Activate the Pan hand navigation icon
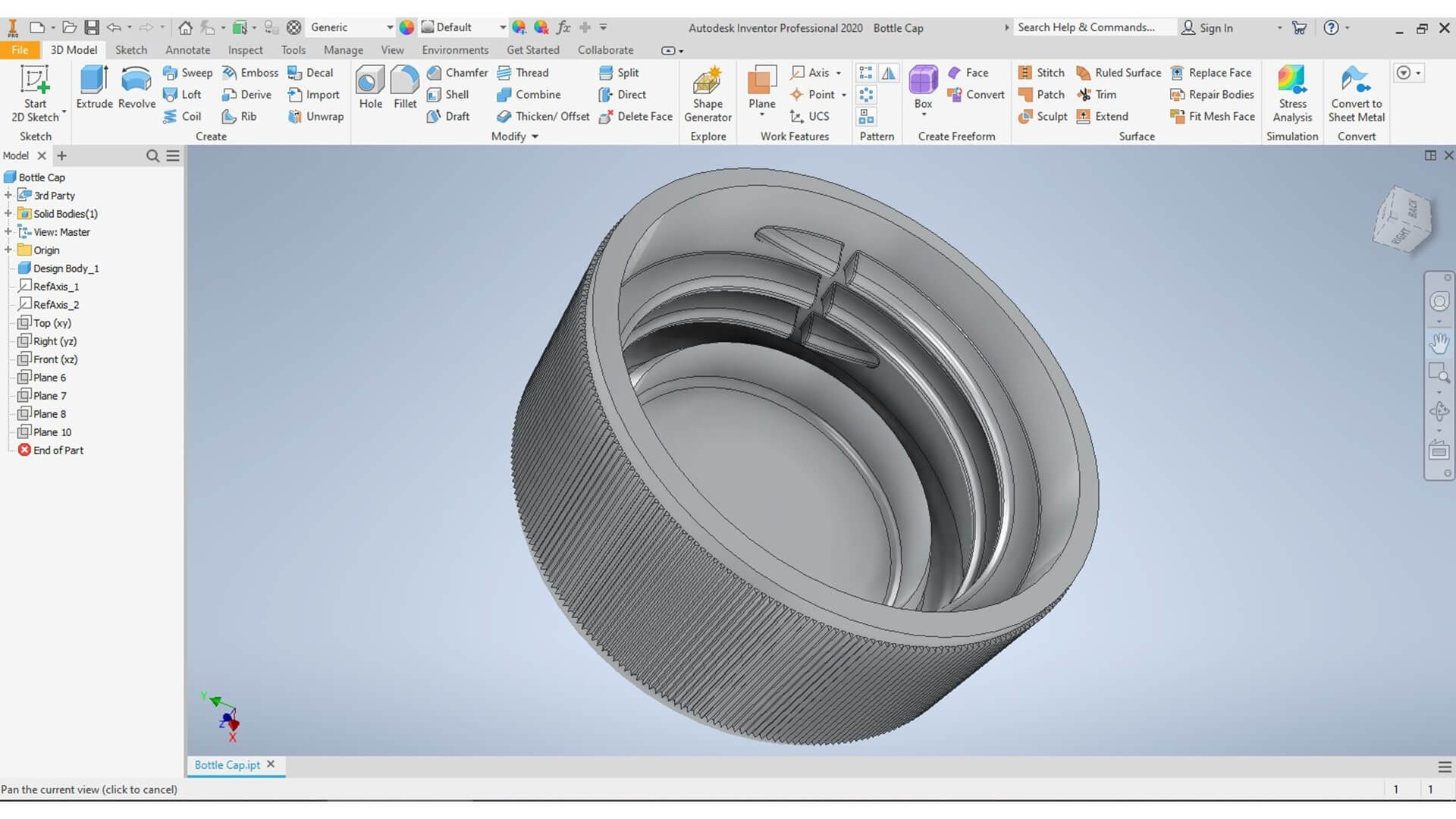 [1439, 343]
